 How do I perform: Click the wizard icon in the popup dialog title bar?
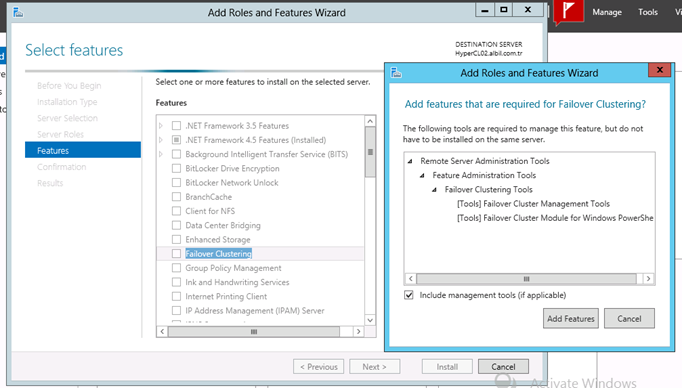(396, 73)
